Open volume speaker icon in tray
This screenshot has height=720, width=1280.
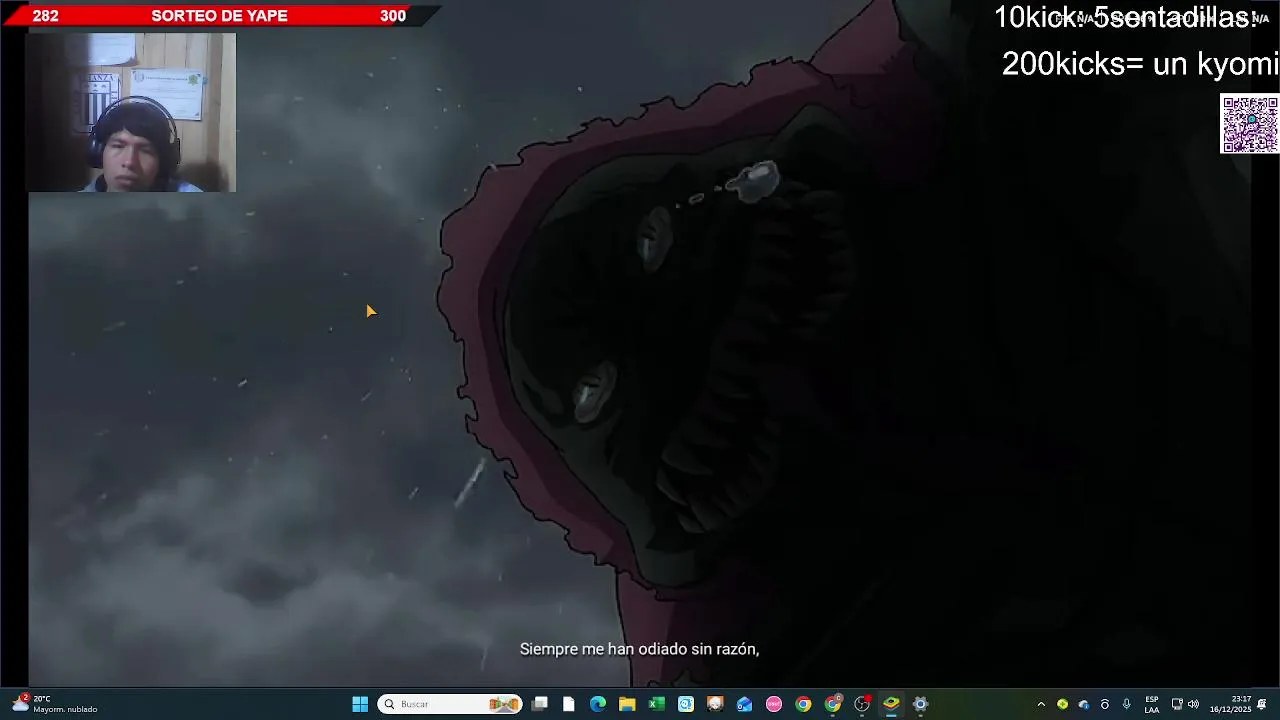(1193, 704)
